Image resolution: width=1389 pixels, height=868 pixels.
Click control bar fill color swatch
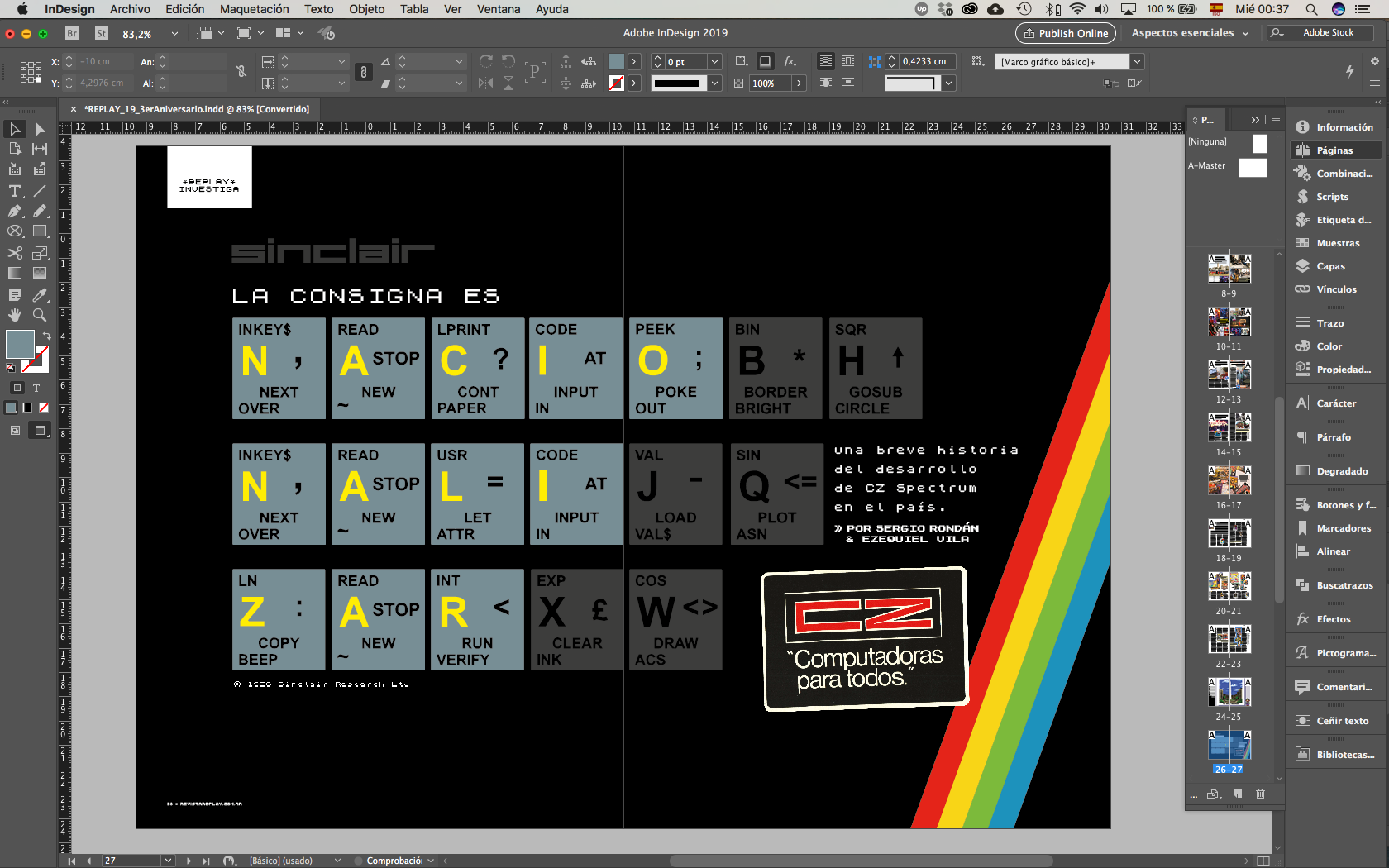(616, 62)
